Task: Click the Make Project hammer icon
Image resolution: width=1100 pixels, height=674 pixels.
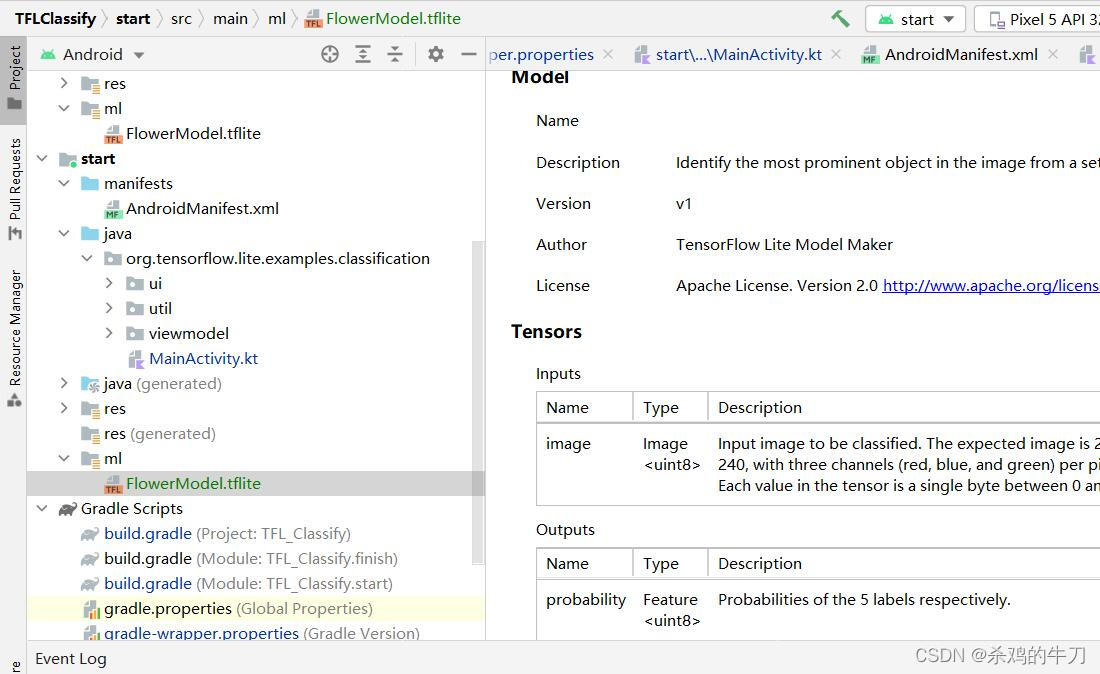Action: pyautogui.click(x=840, y=19)
